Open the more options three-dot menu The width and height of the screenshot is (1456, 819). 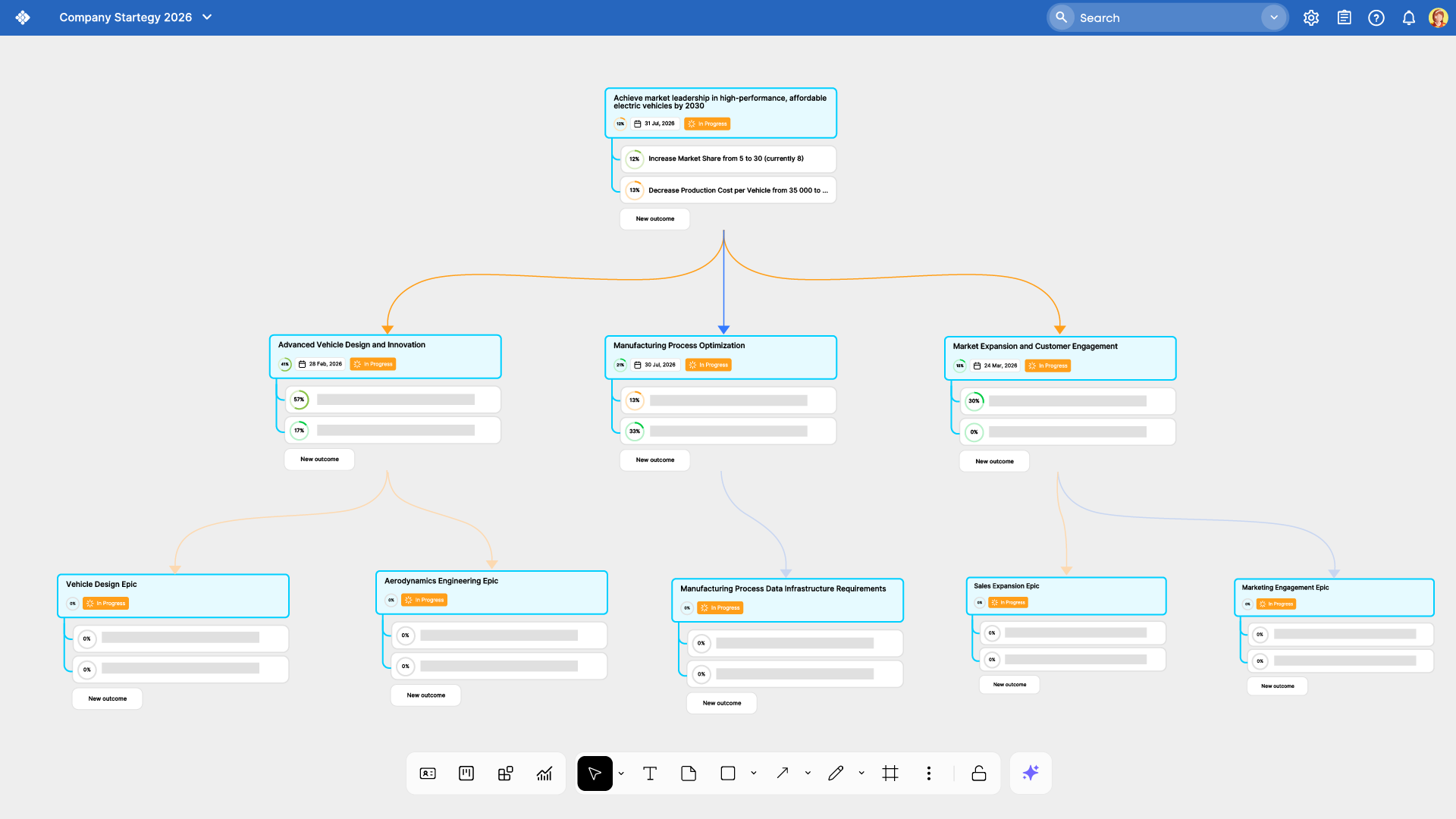pyautogui.click(x=928, y=773)
